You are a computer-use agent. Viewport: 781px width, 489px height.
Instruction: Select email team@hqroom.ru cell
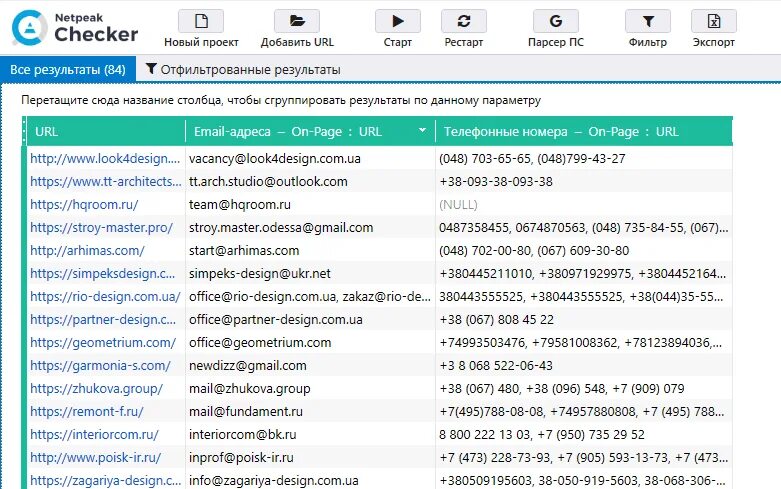(x=310, y=204)
